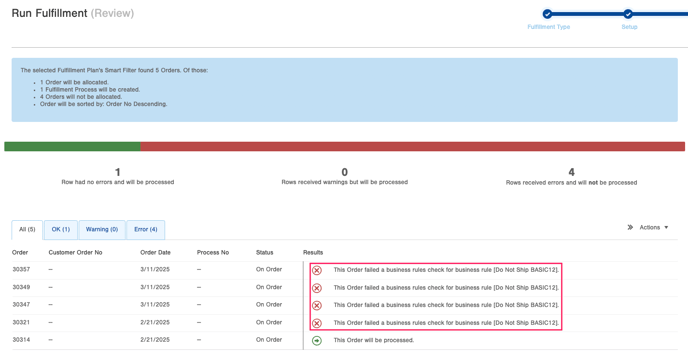688x360 pixels.
Task: Switch to the All (5) tab
Action: [27, 230]
